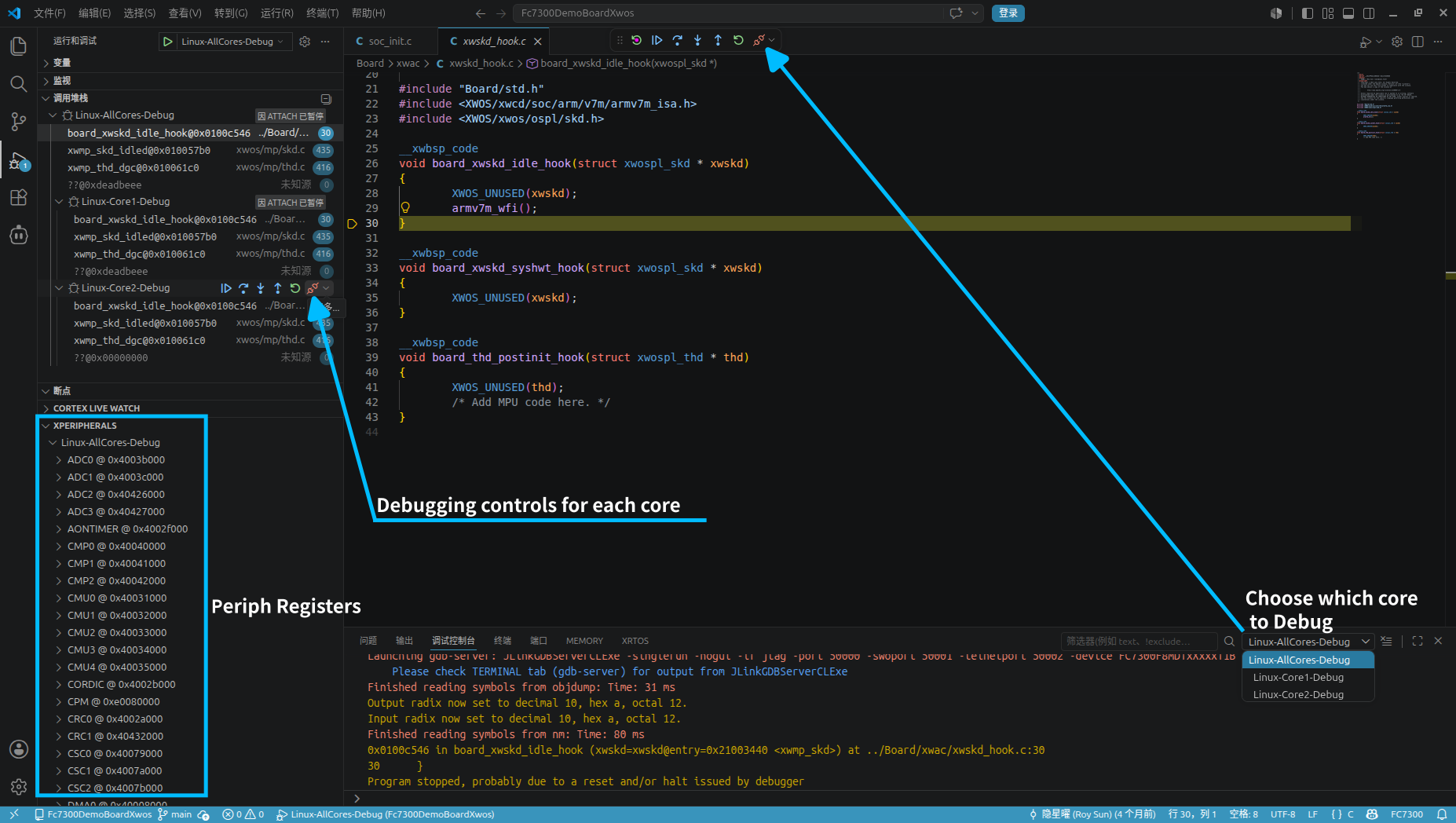Switch to MEMORY panel tab
This screenshot has height=823, width=1456.
click(x=584, y=641)
